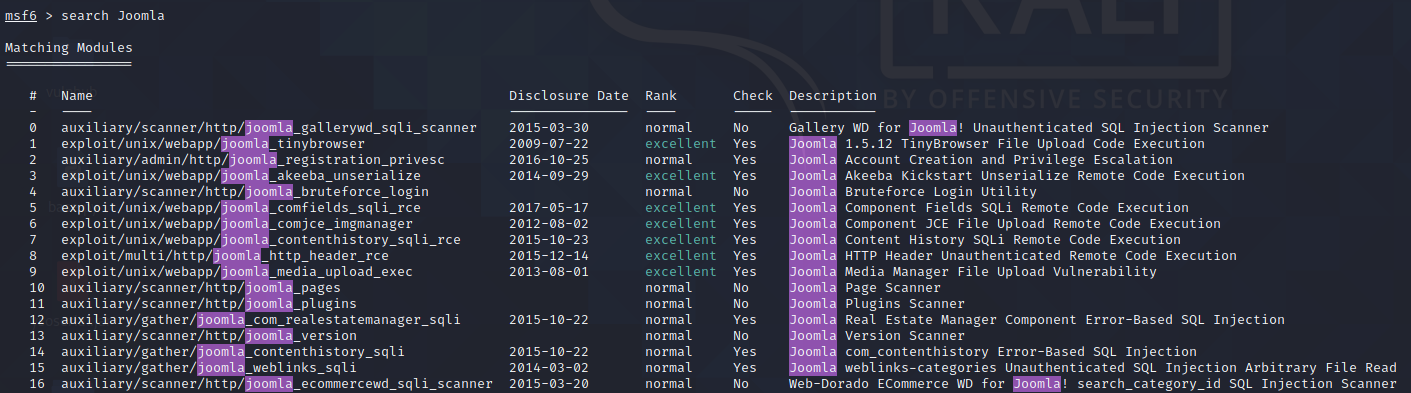Click the disclosure date 2009-07-22
The height and width of the screenshot is (393, 1411).
coord(549,144)
